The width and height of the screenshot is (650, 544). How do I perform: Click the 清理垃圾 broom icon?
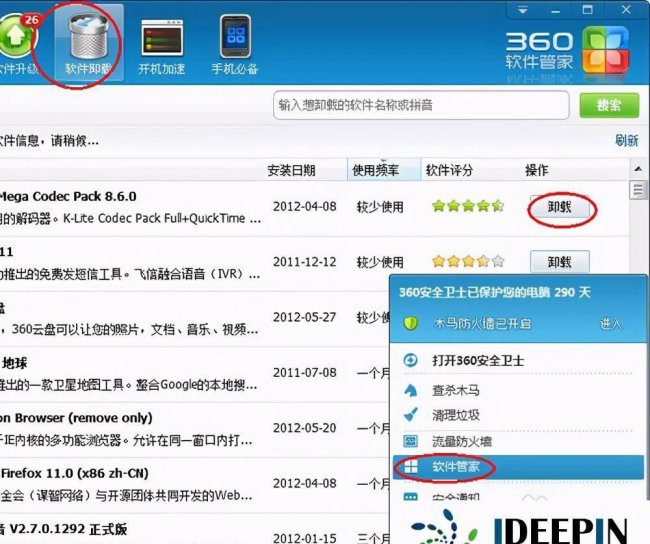410,415
